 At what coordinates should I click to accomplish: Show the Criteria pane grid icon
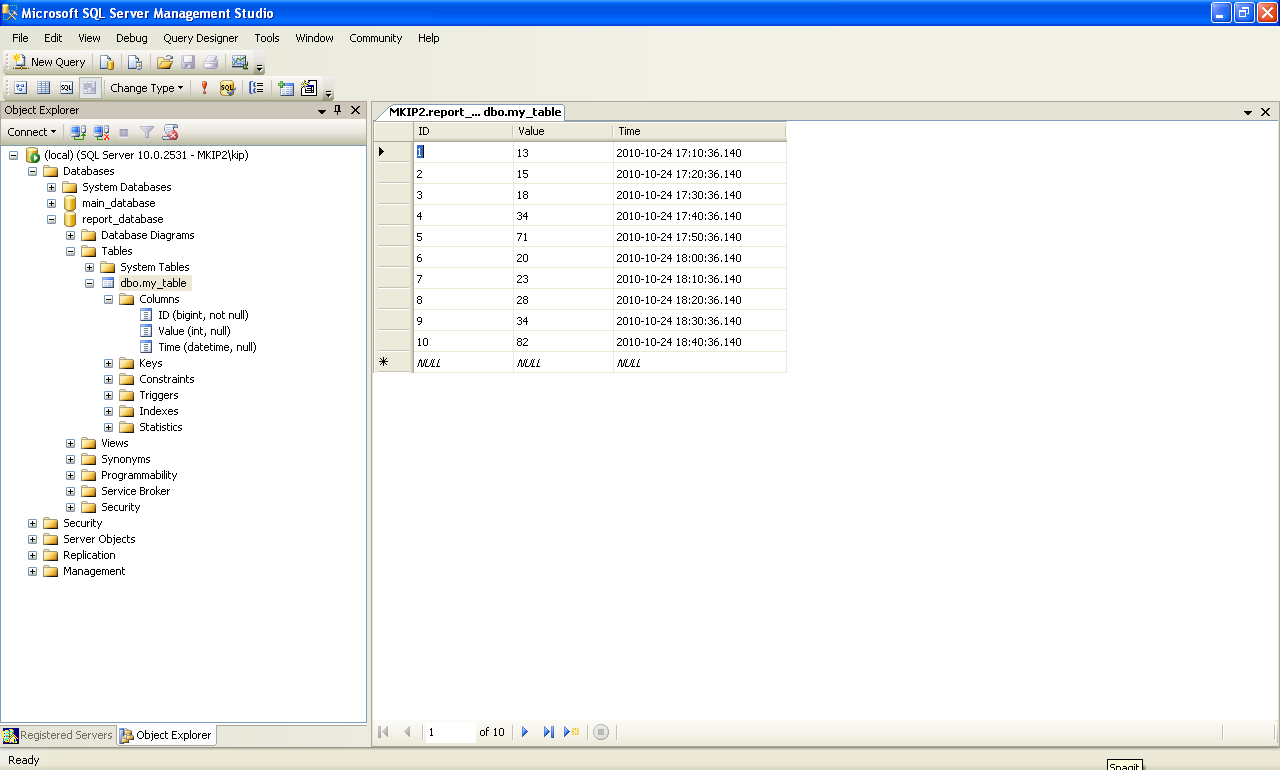43,88
